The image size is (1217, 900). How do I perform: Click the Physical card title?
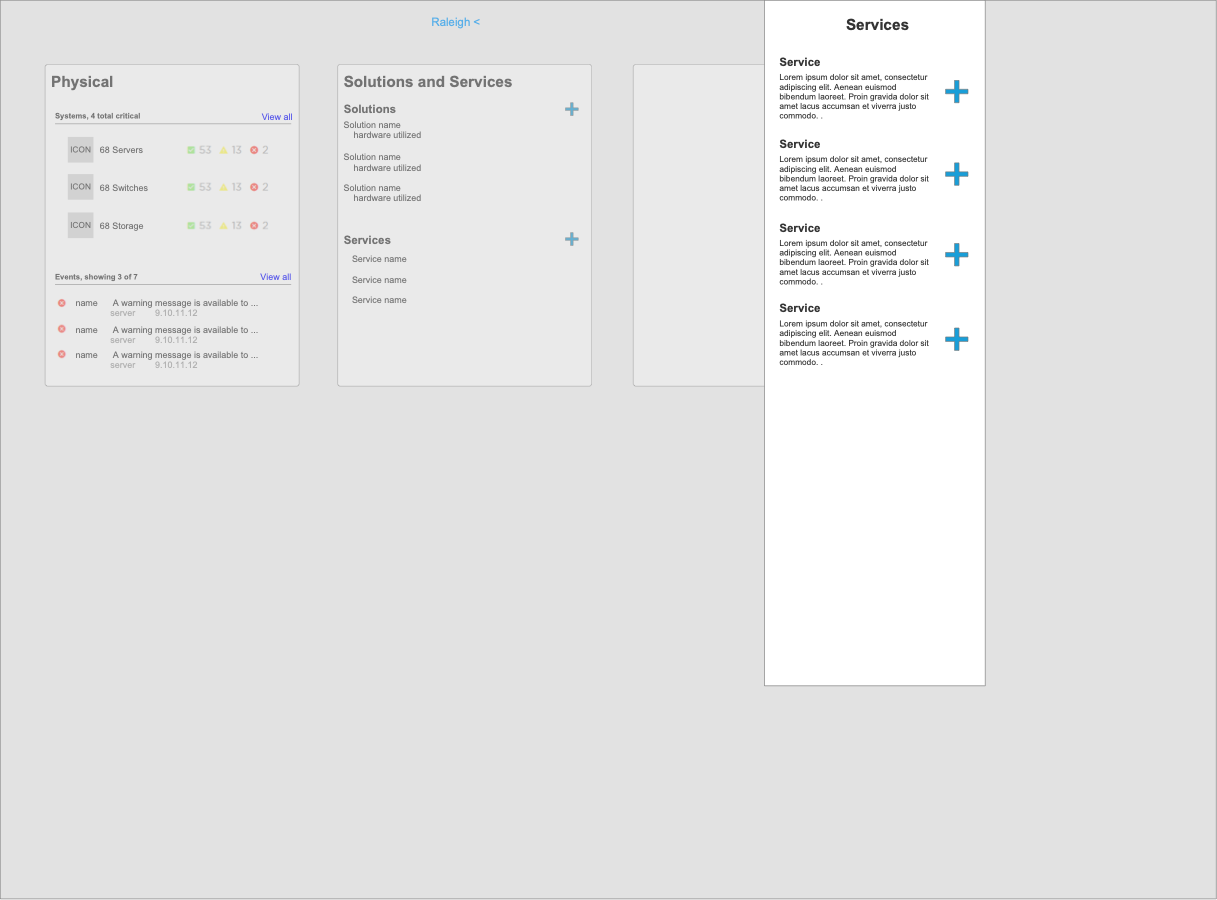coord(82,82)
